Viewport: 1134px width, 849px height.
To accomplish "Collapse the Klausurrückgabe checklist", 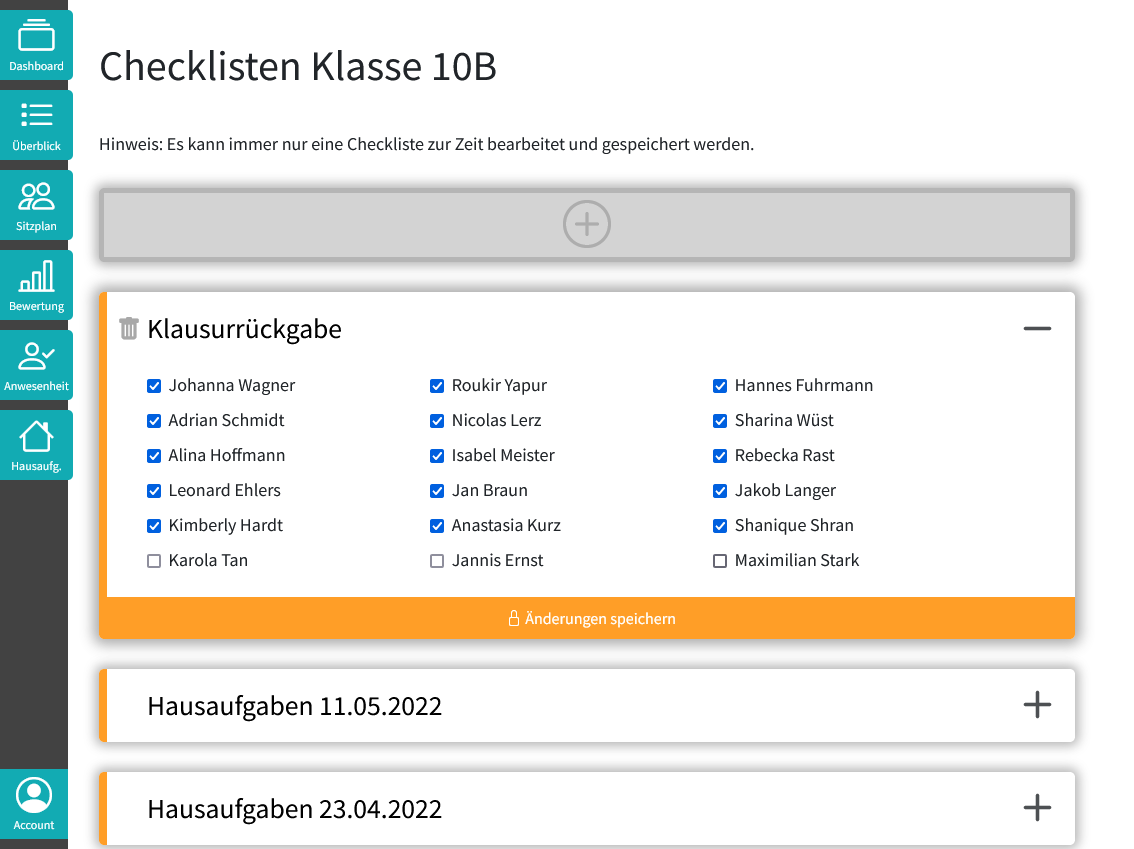I will coord(1037,328).
